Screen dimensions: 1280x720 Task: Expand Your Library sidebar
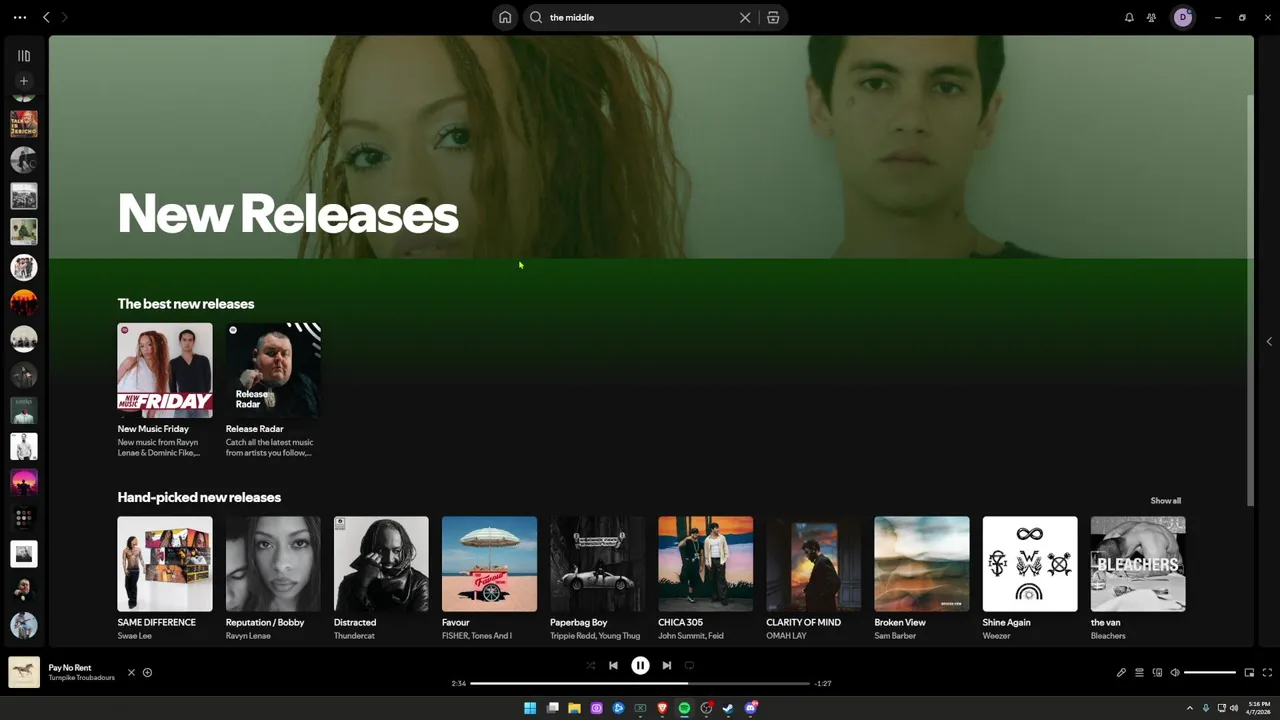point(24,56)
